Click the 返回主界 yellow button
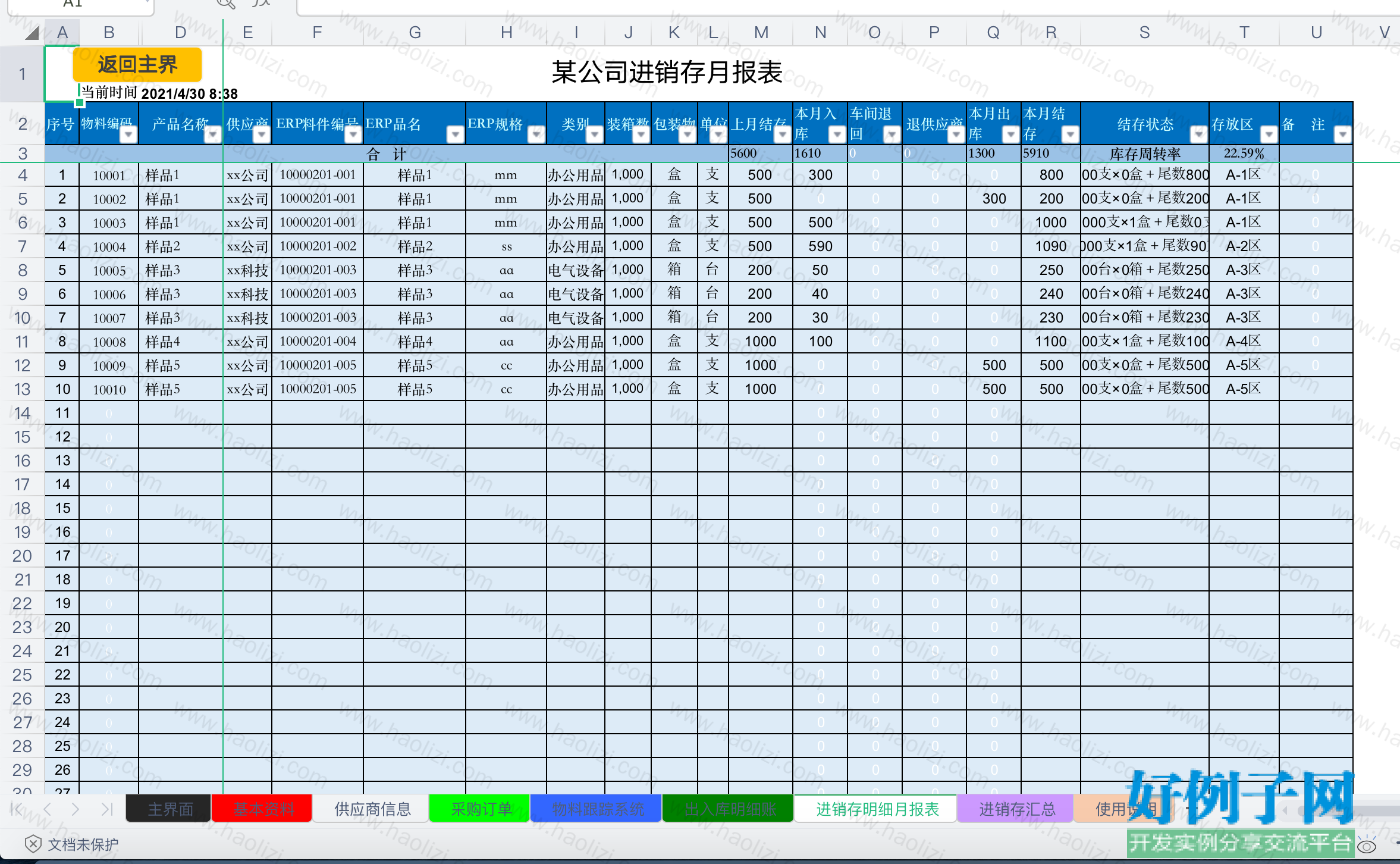 (137, 64)
